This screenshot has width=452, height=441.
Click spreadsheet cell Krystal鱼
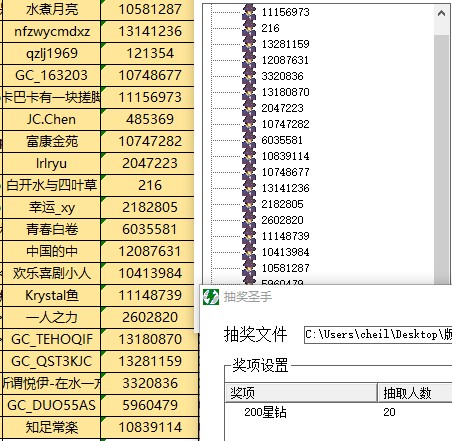pos(51,295)
